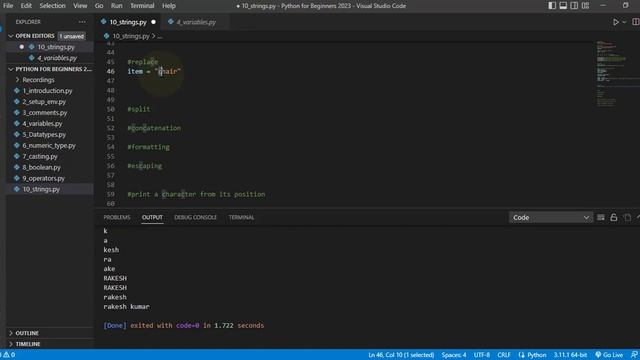This screenshot has height=360, width=640.
Task: Toggle primary side bar layout icon
Action: click(552, 6)
